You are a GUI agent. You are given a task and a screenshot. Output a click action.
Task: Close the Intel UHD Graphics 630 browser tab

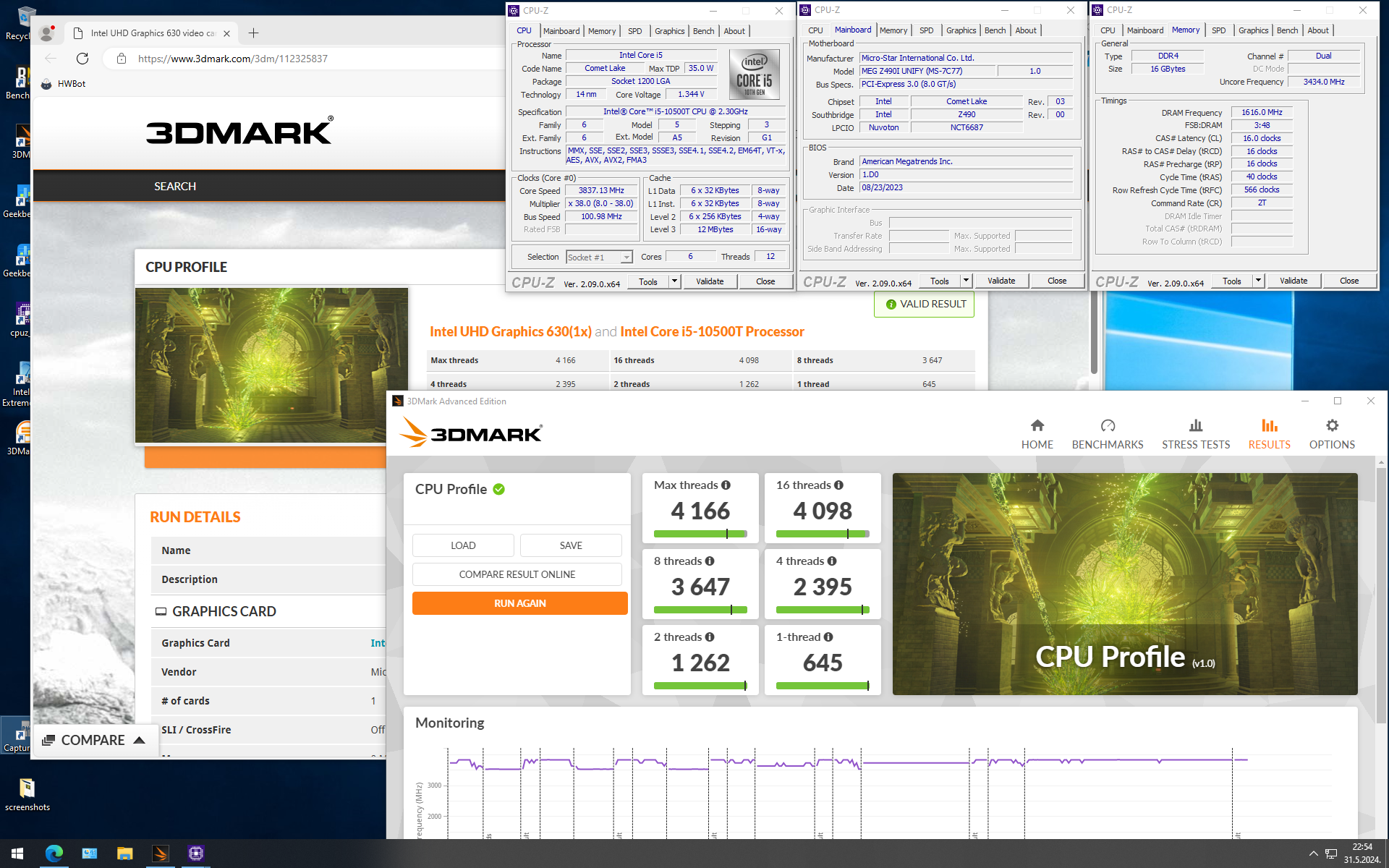226,33
